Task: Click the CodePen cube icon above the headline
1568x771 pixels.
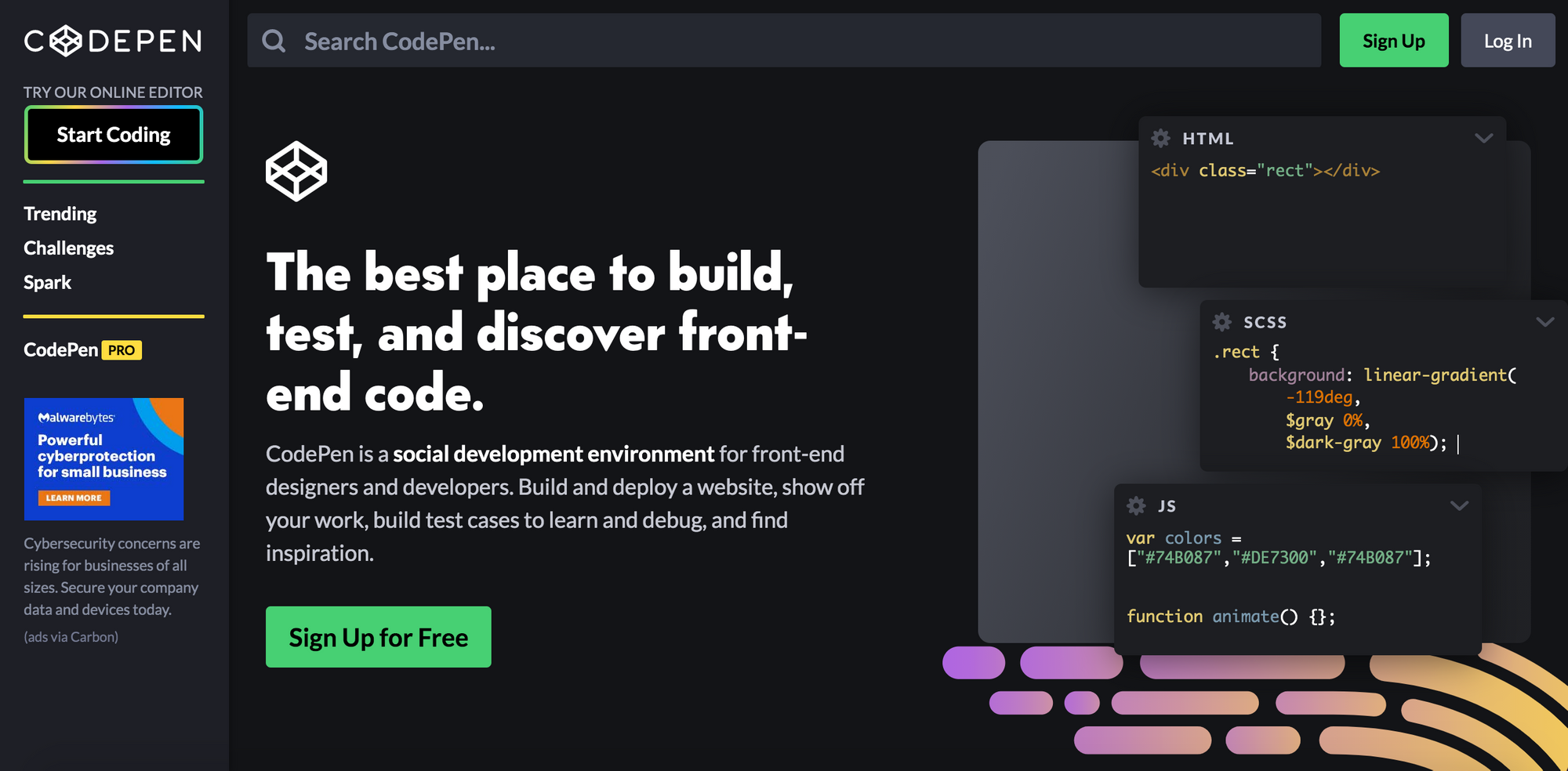Action: coord(296,170)
